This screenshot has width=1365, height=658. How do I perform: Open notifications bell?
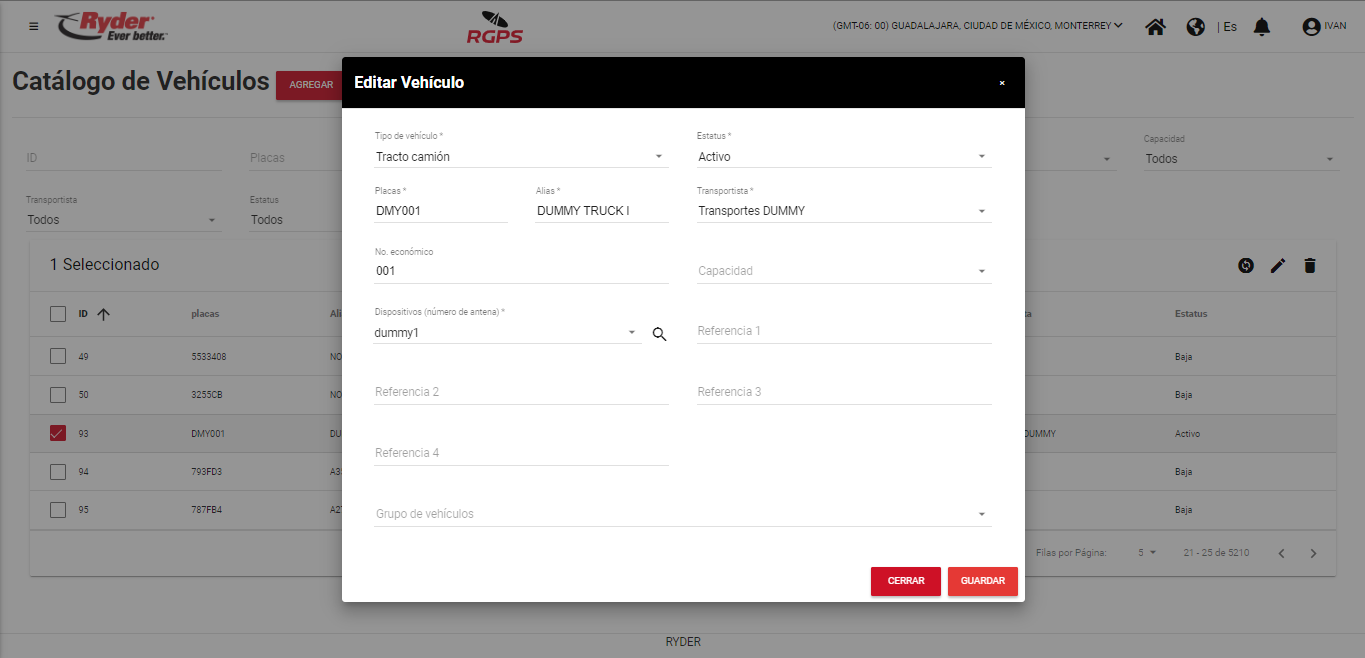point(1262,27)
